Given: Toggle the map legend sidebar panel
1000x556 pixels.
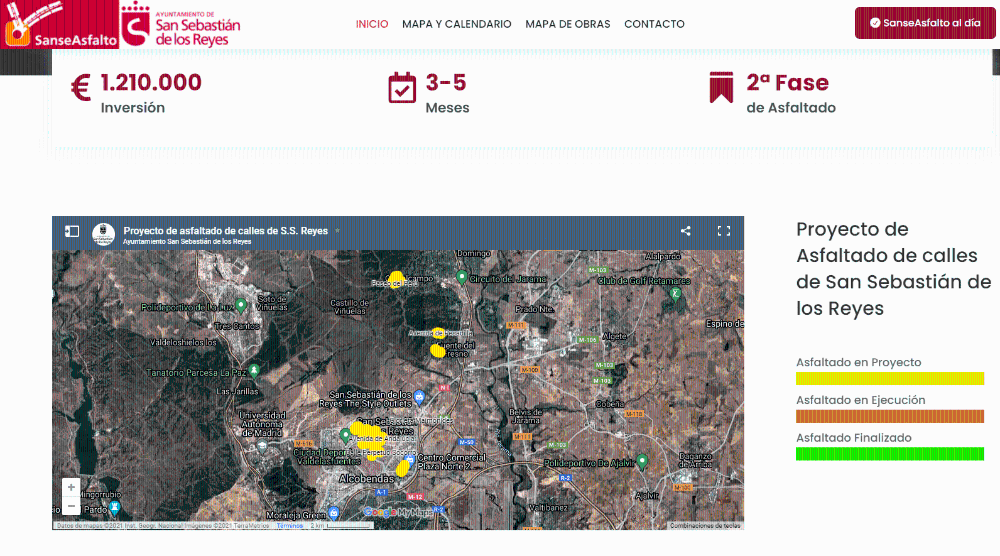Looking at the screenshot, I should click(x=72, y=231).
